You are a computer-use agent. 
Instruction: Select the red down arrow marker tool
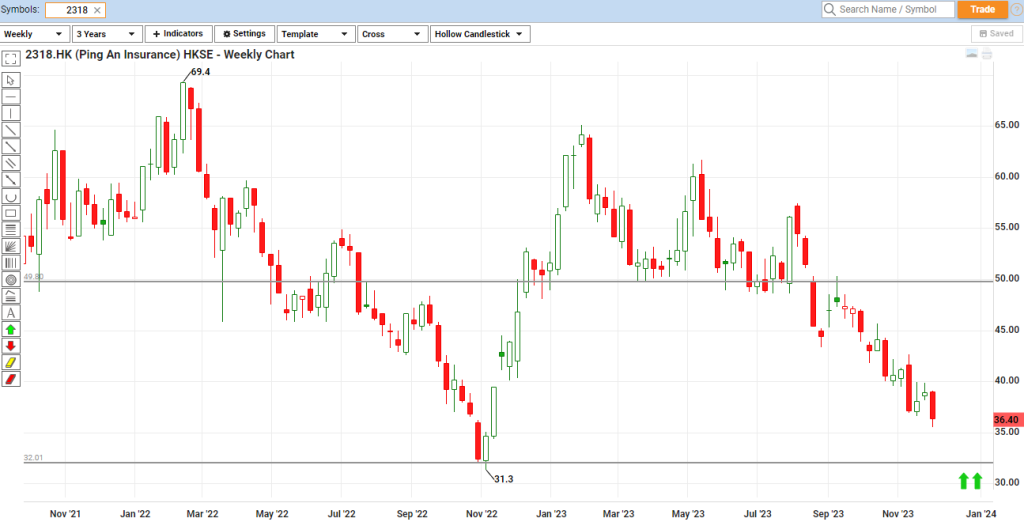[x=11, y=345]
